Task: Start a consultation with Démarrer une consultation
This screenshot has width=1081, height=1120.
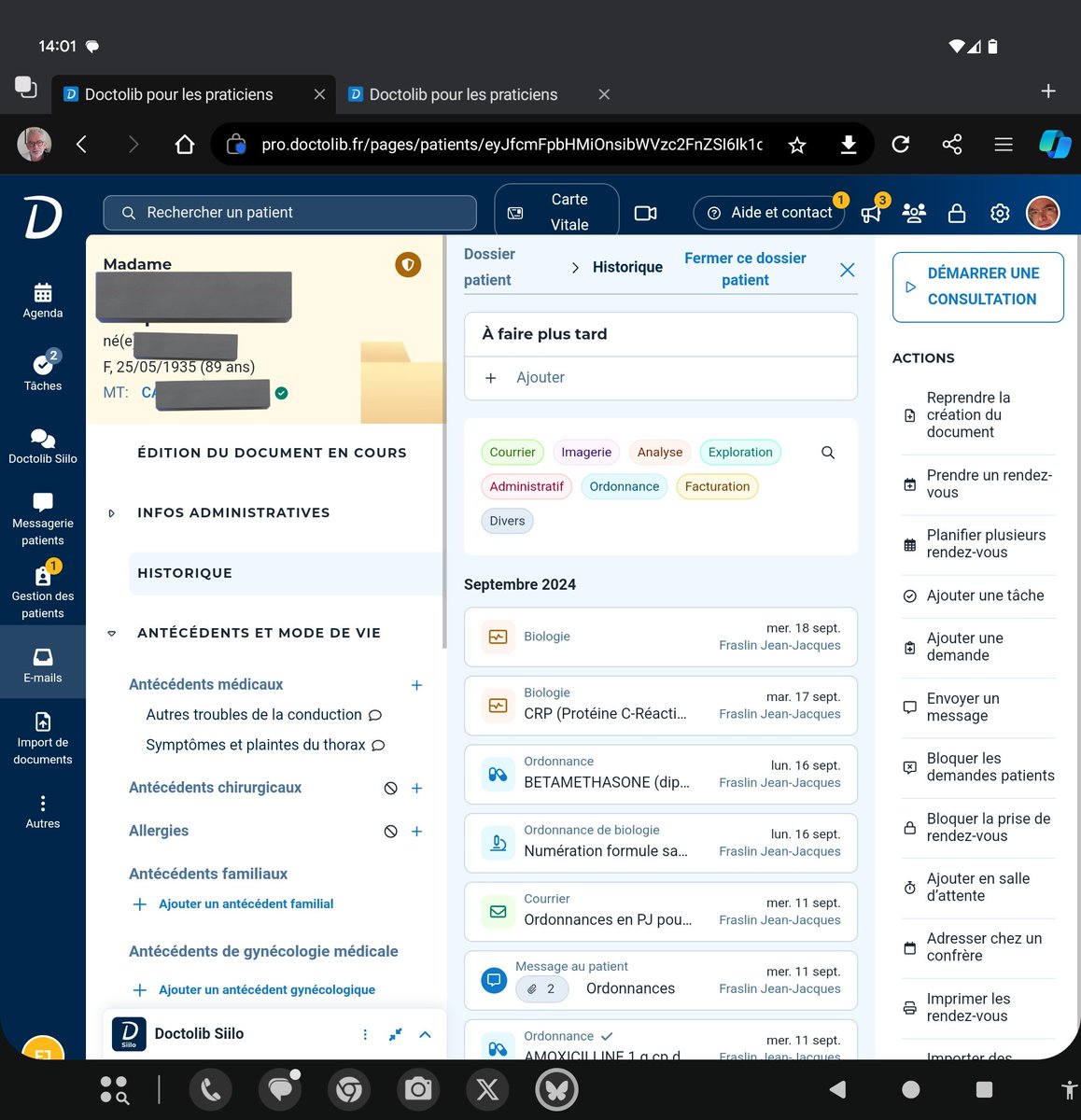Action: [978, 287]
